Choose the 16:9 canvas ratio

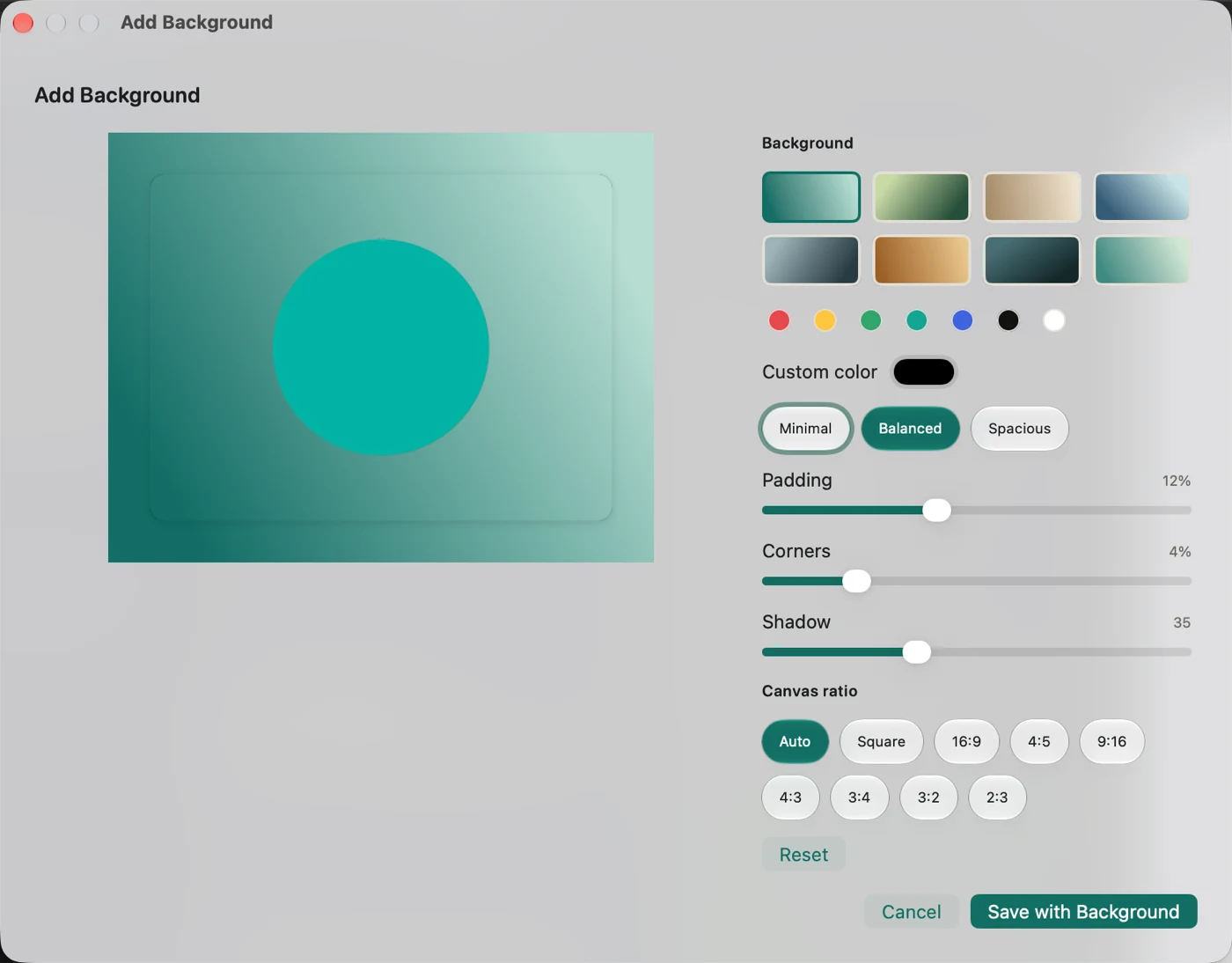966,741
